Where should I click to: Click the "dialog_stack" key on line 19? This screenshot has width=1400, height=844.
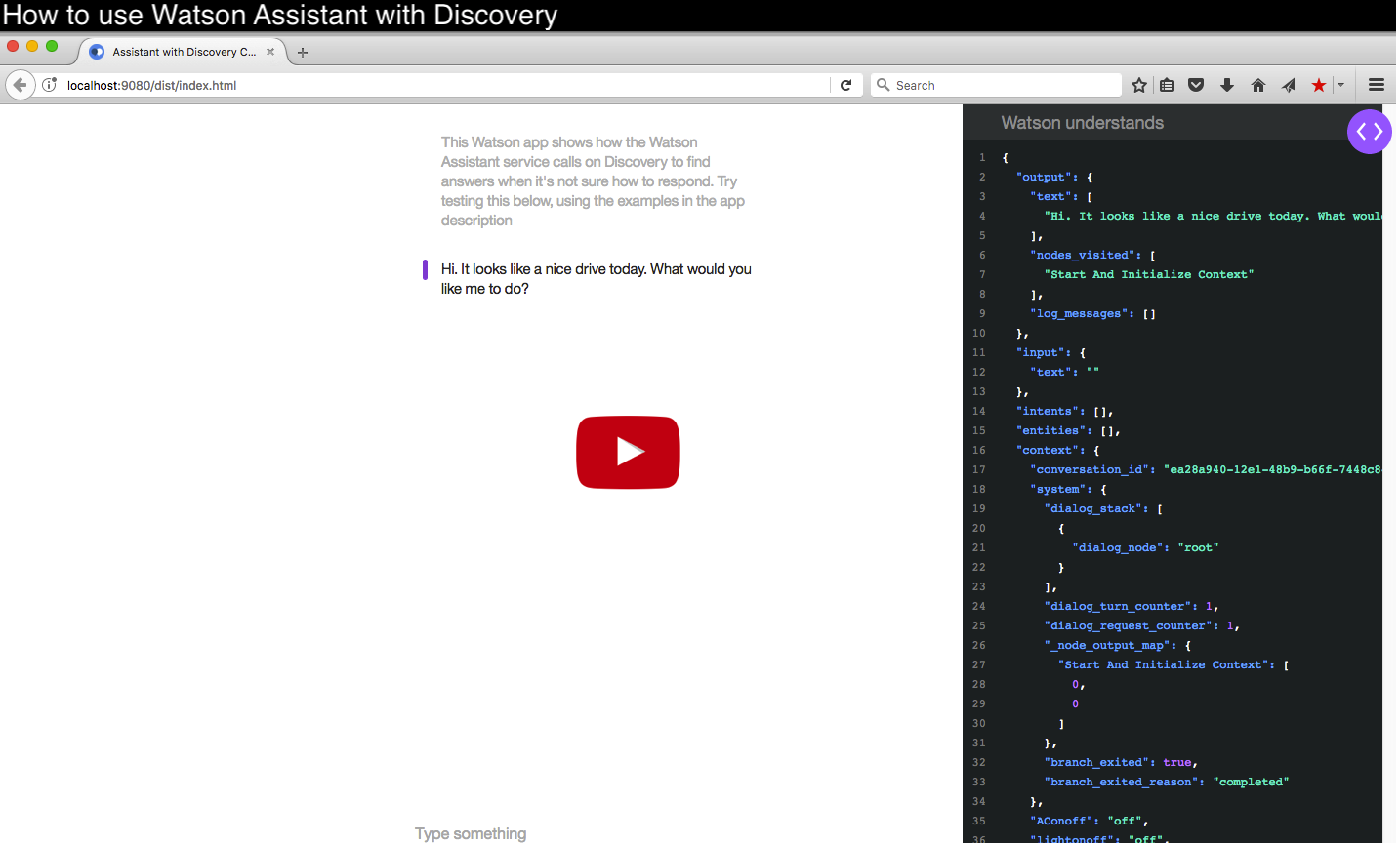(1093, 508)
